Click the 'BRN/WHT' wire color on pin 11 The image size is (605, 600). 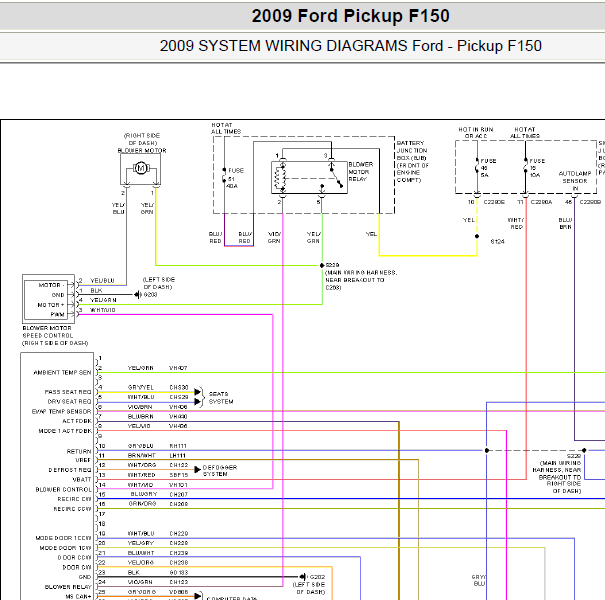[x=142, y=456]
